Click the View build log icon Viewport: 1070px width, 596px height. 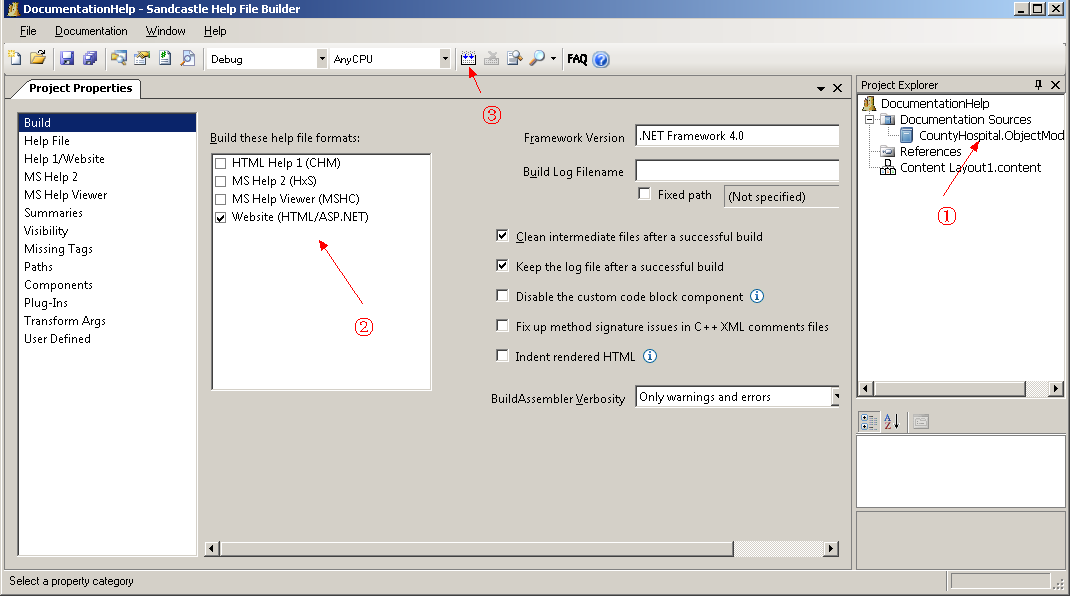(x=515, y=59)
